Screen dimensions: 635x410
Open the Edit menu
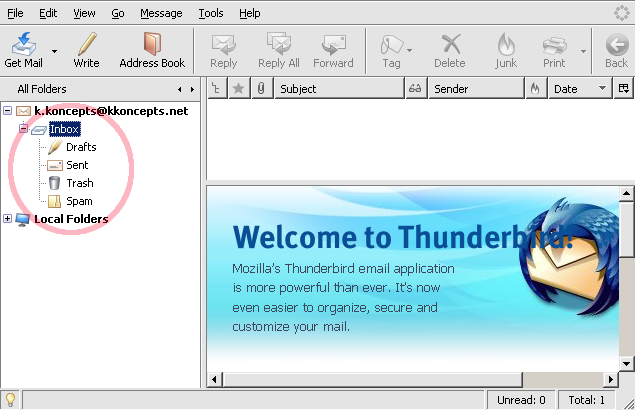(x=48, y=13)
